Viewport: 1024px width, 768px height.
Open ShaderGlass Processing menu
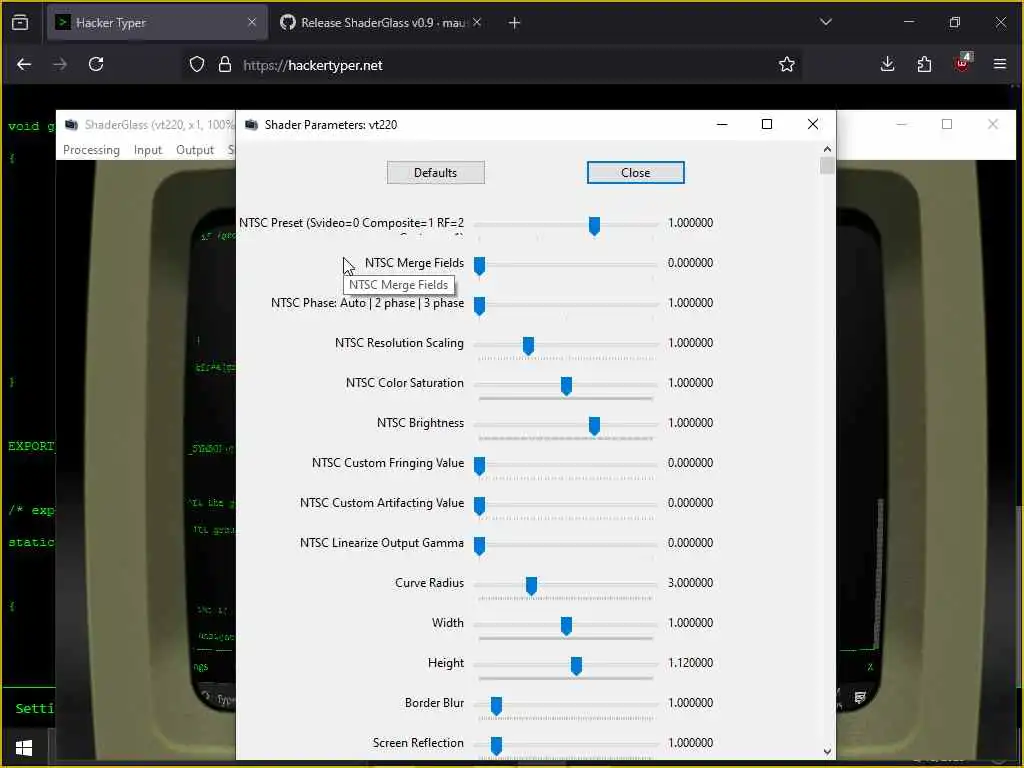[x=91, y=150]
